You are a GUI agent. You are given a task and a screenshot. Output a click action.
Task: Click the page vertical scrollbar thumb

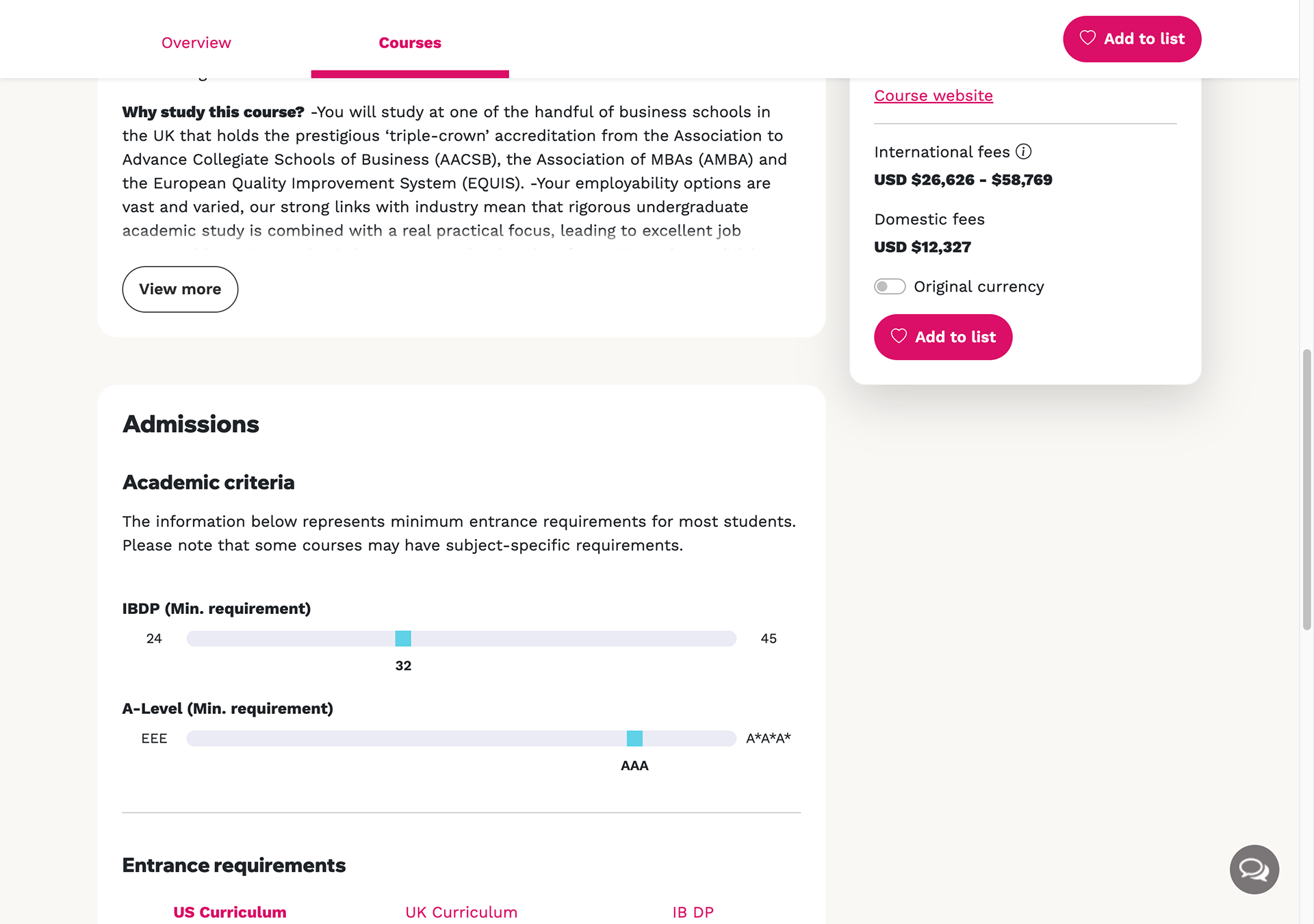click(1306, 489)
